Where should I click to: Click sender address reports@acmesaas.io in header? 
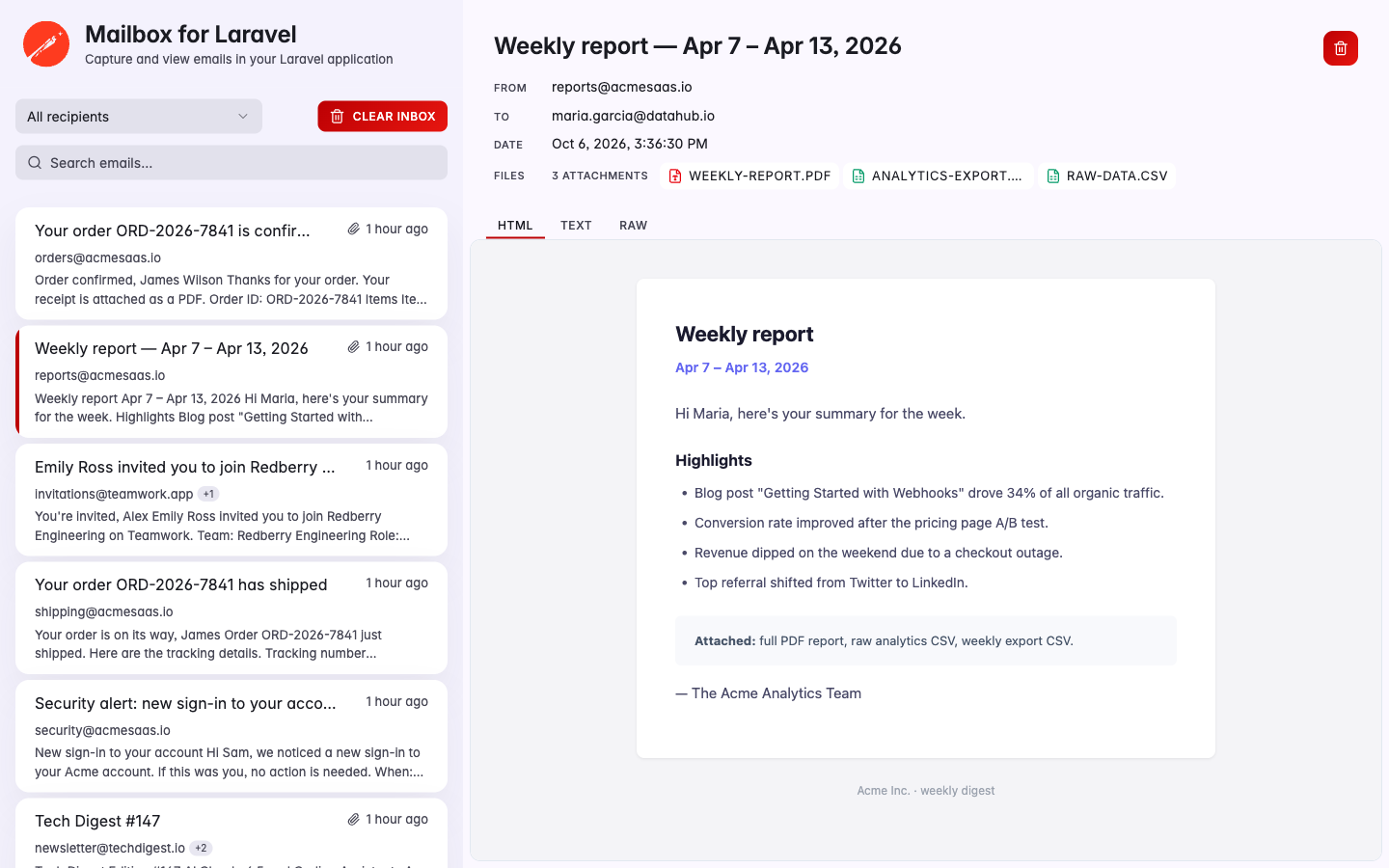coord(622,87)
